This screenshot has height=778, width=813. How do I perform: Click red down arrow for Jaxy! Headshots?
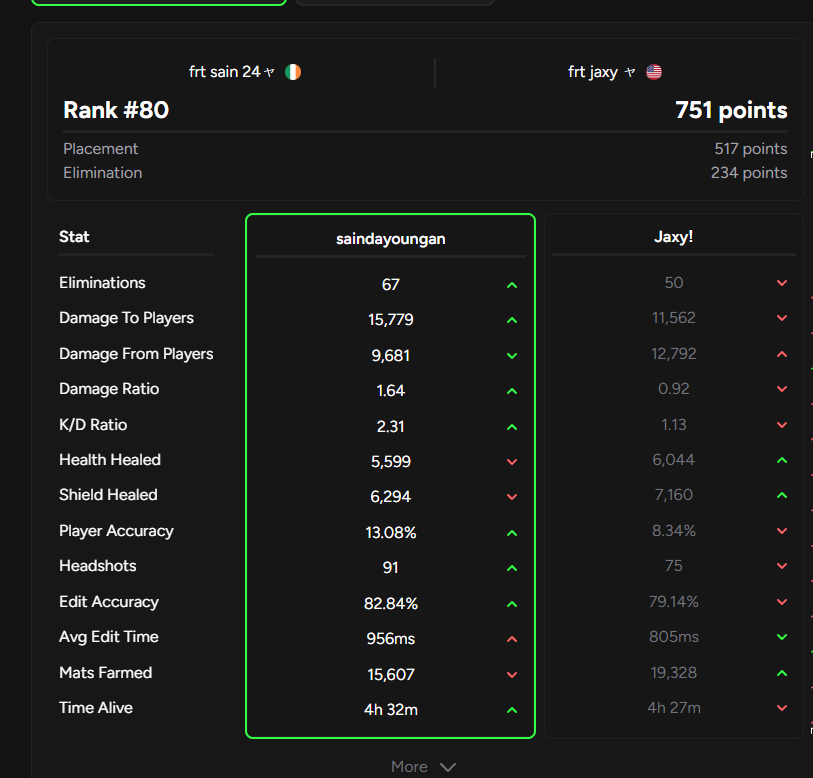coord(782,566)
